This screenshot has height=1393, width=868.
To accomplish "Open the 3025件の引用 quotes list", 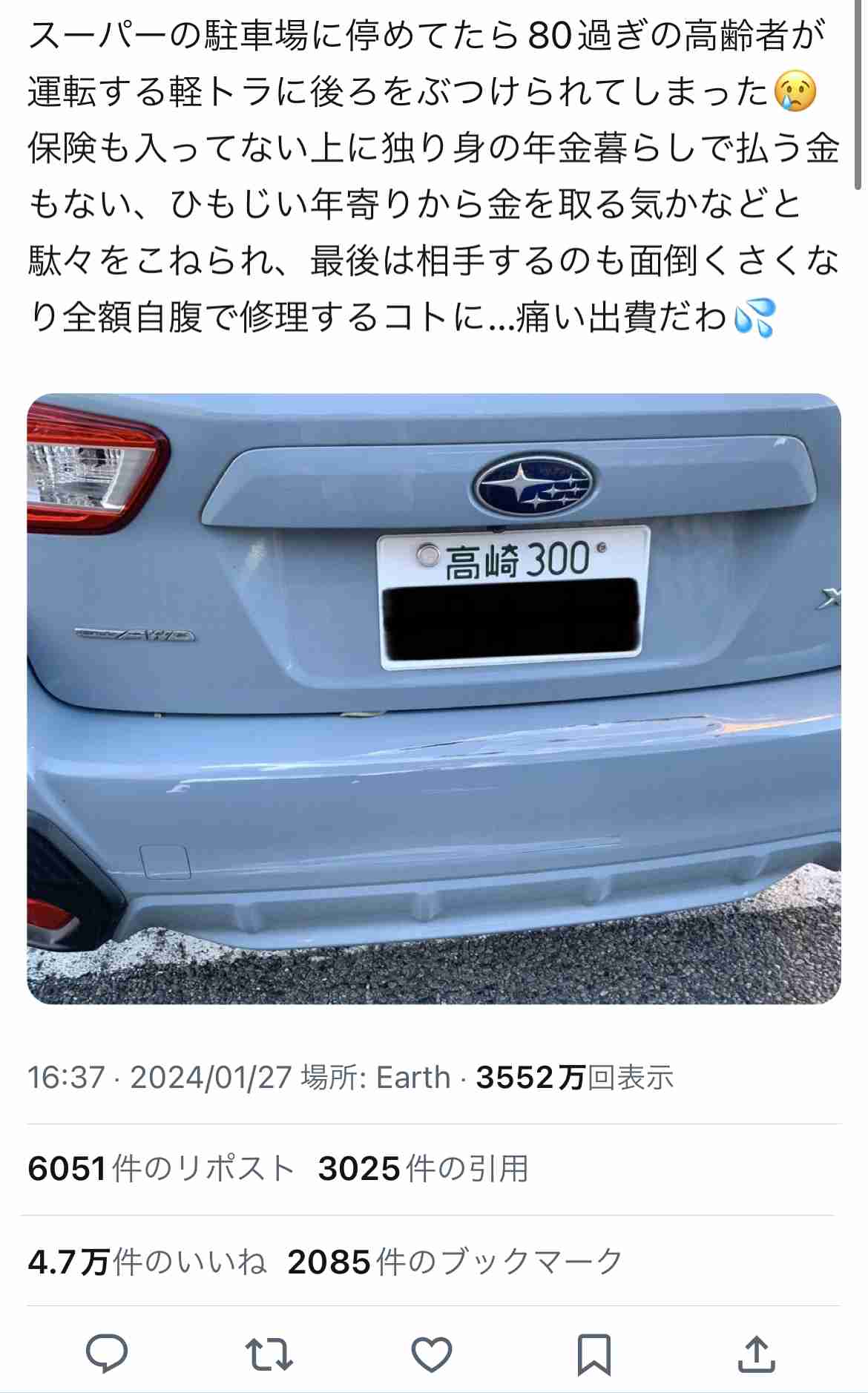I will pyautogui.click(x=424, y=1168).
